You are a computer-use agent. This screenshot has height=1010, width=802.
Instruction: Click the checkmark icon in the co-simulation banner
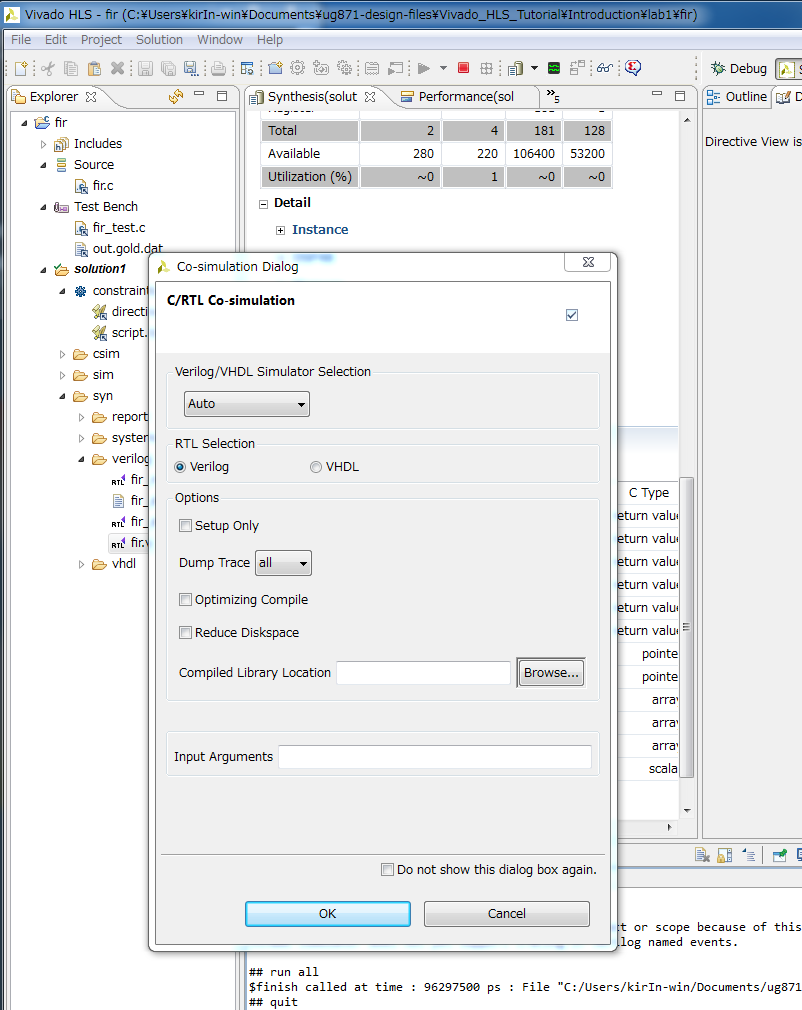point(571,315)
